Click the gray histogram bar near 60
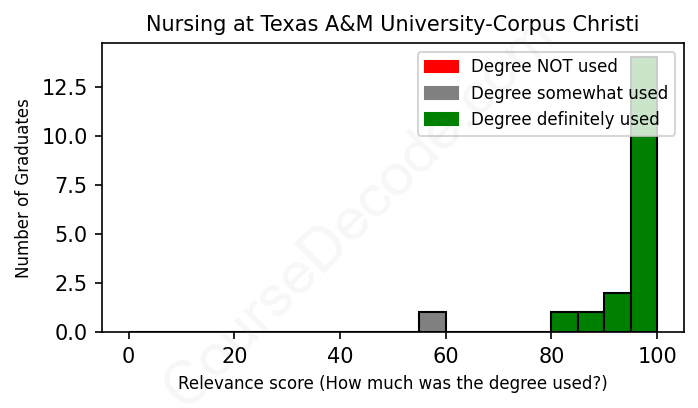This screenshot has width=698, height=408. [x=432, y=322]
